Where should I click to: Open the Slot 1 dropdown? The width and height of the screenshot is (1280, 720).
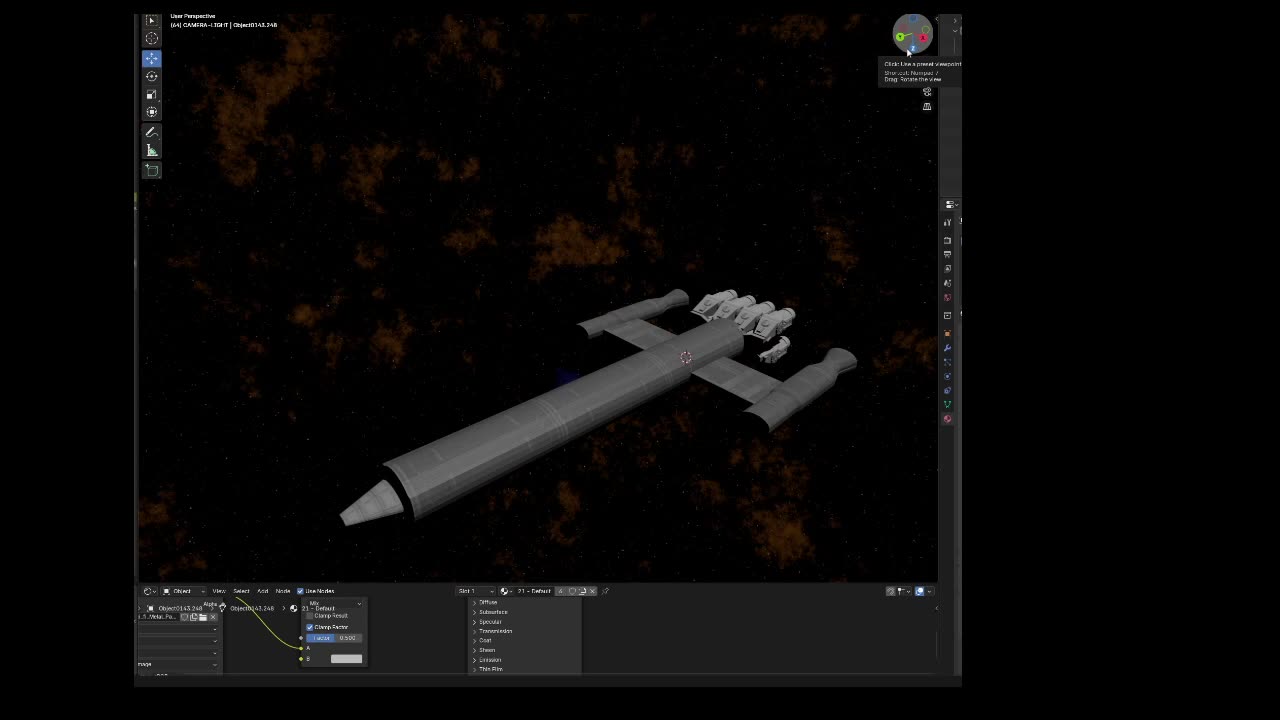point(476,591)
